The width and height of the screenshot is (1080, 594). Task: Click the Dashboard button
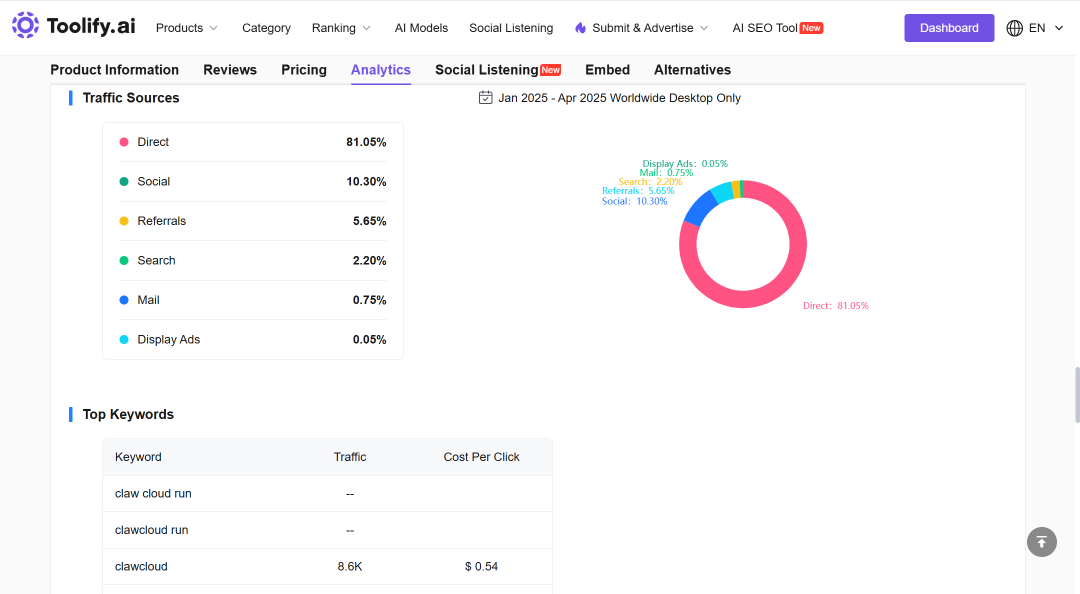[949, 28]
